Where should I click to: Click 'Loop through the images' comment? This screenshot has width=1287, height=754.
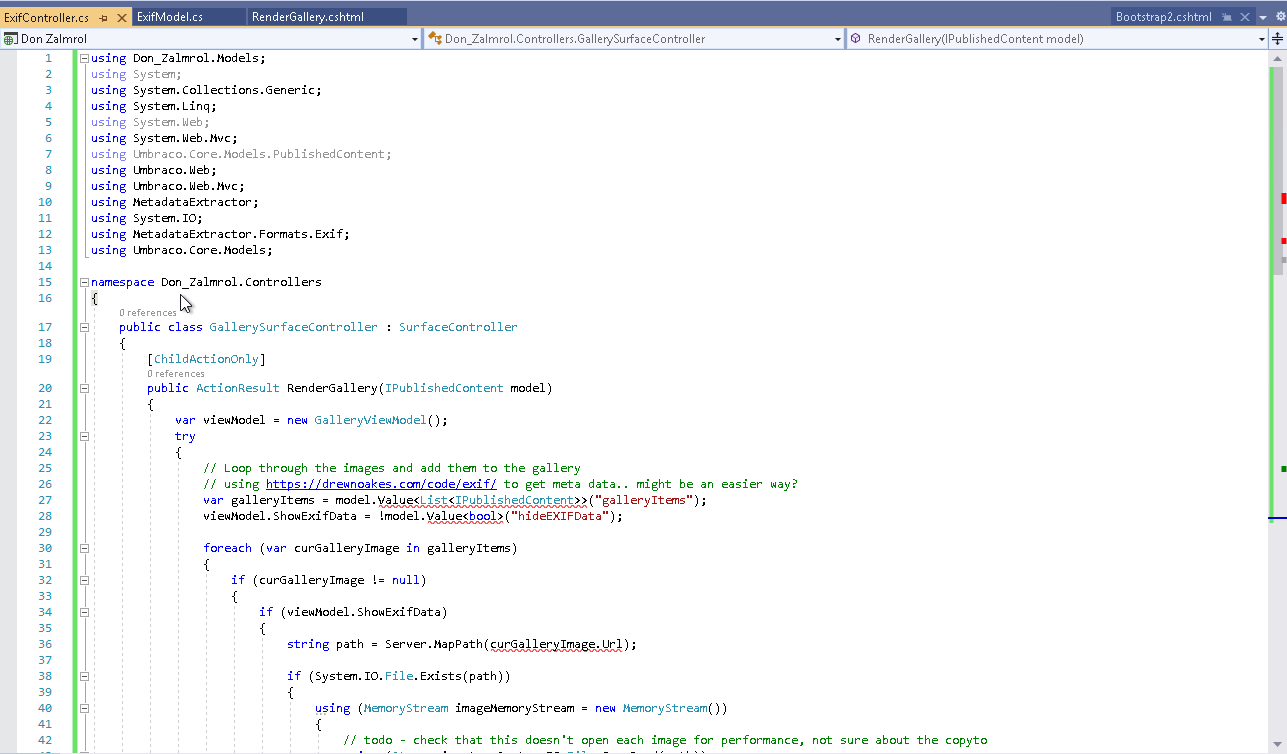coord(391,468)
